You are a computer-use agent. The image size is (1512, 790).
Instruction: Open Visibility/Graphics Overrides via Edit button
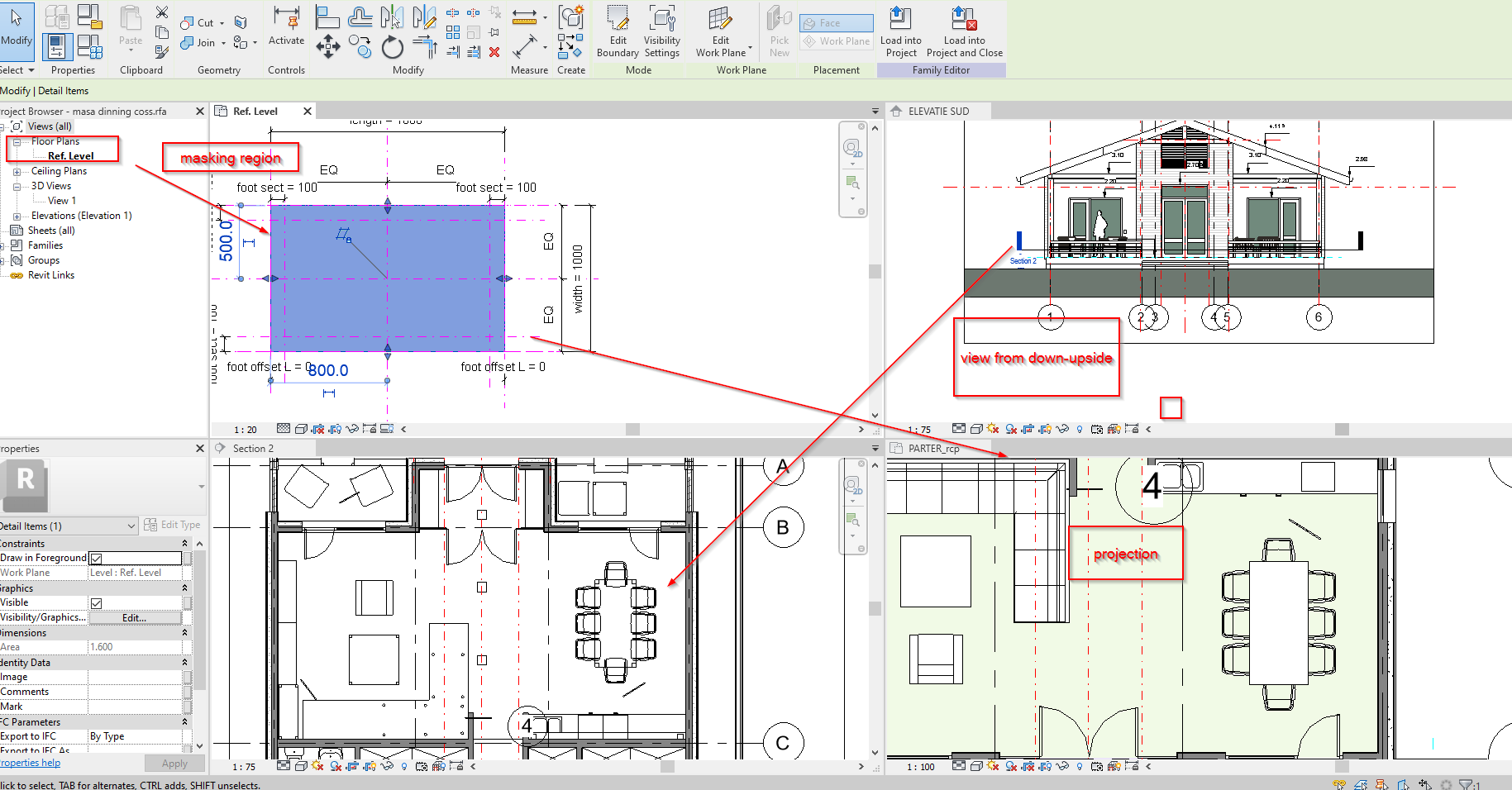click(x=135, y=617)
